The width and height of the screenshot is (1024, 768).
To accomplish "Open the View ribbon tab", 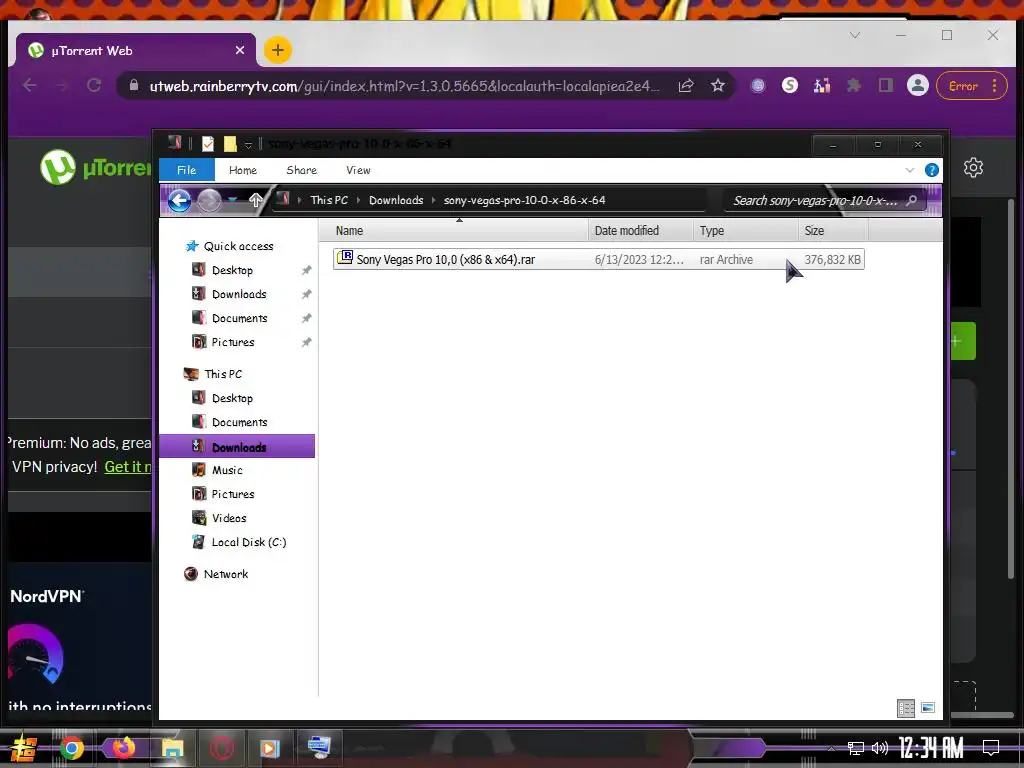I will point(358,170).
